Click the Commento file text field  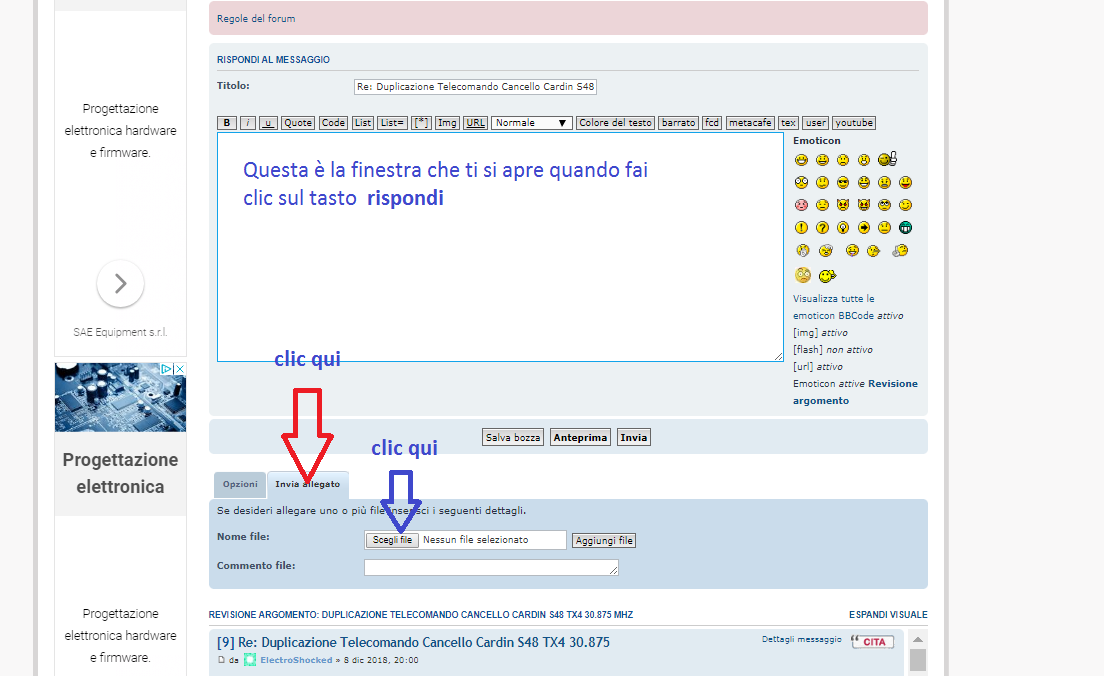(x=491, y=567)
